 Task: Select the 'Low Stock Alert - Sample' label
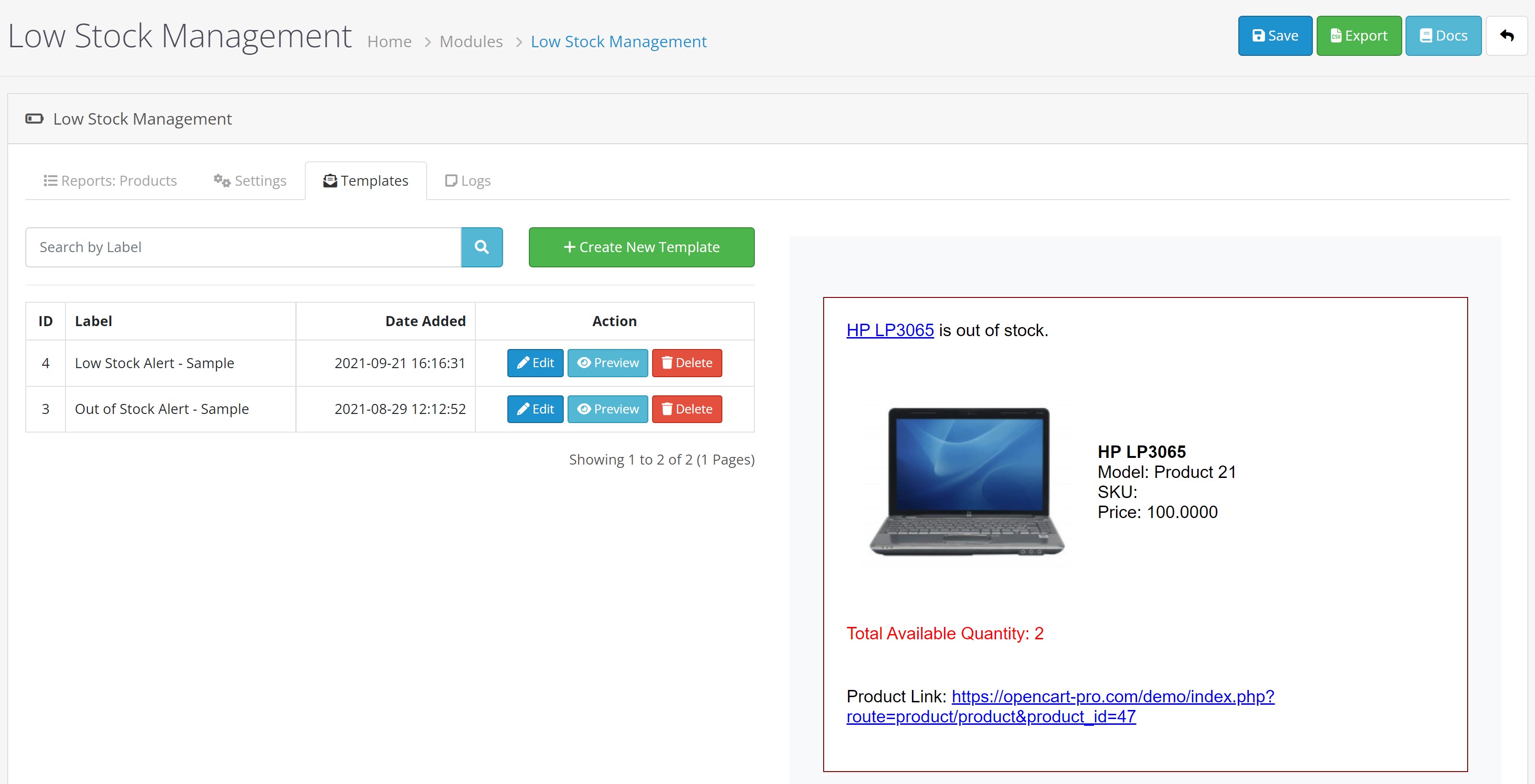(x=154, y=363)
